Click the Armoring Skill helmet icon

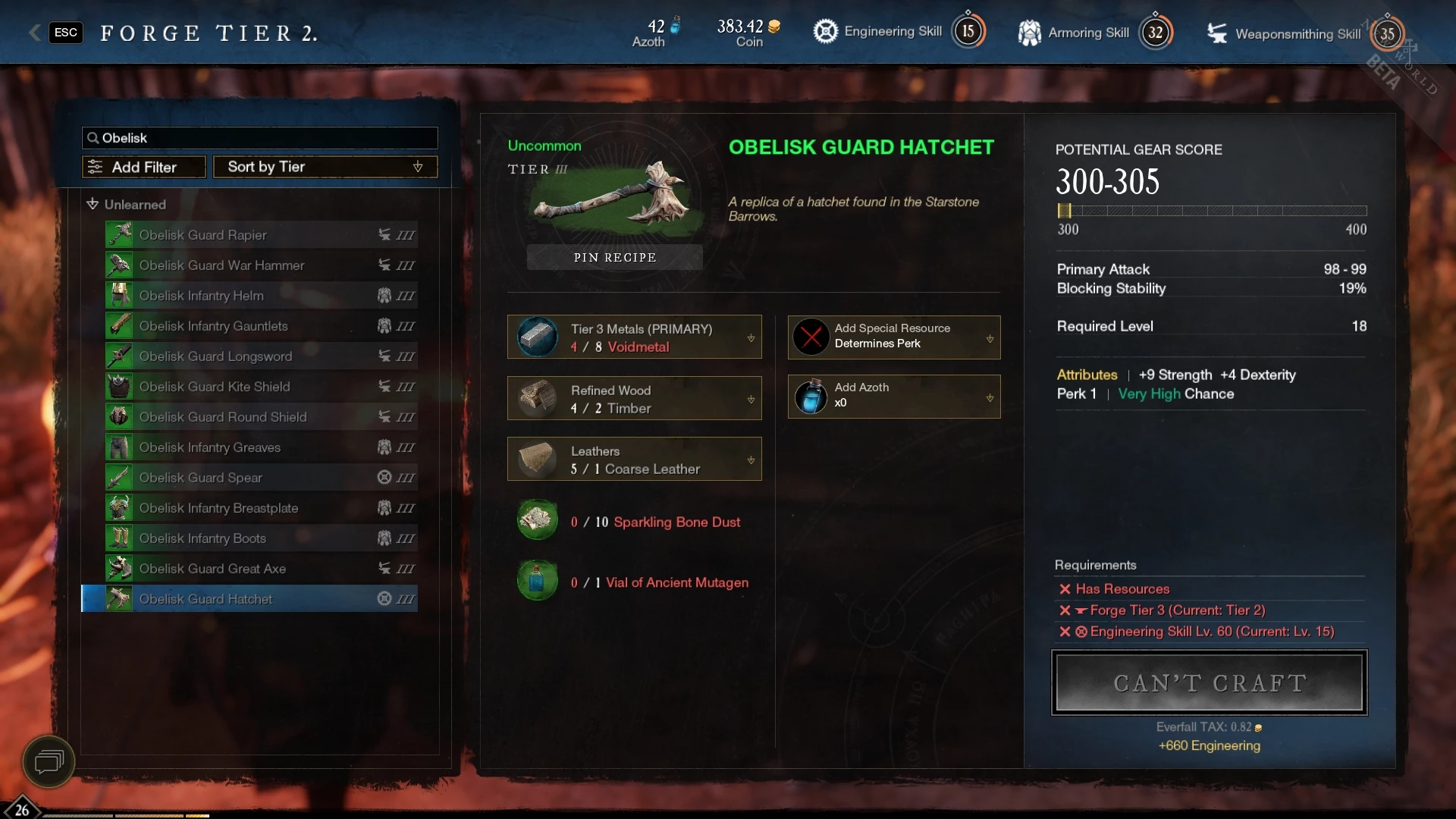click(1029, 33)
